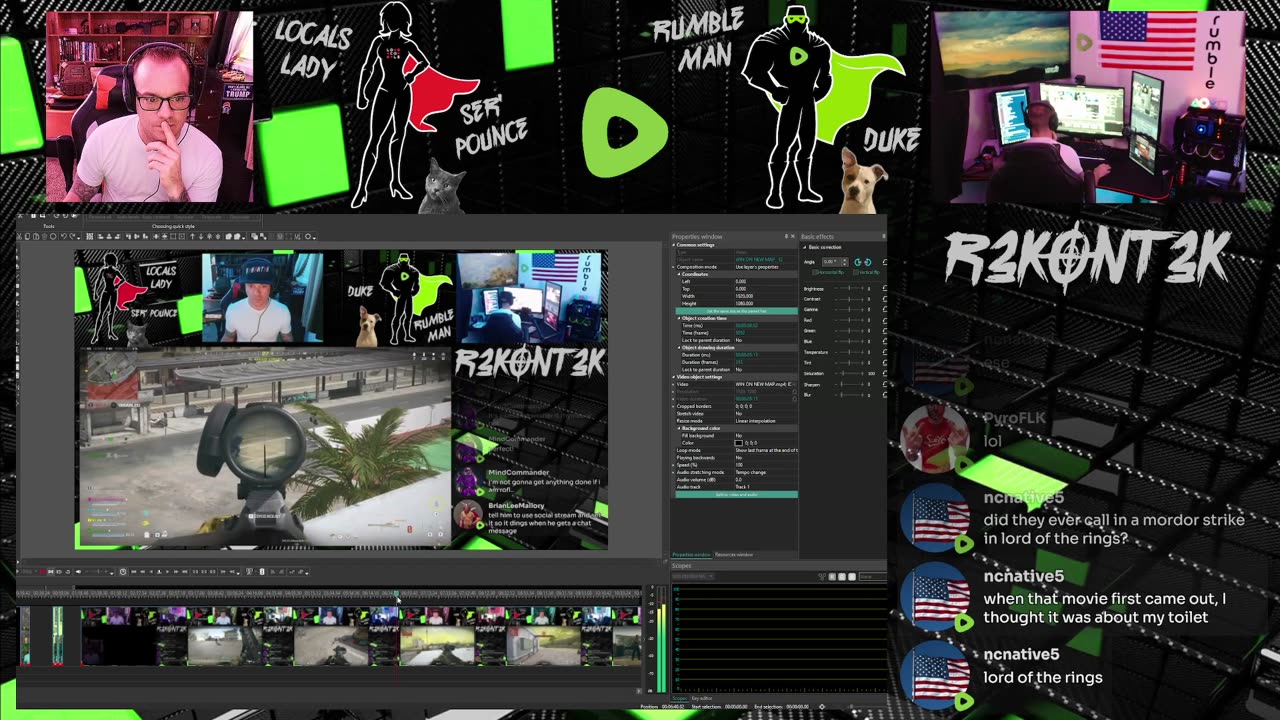Reset the Tint value with its reset icon
This screenshot has height=720, width=1280.
pos(885,363)
